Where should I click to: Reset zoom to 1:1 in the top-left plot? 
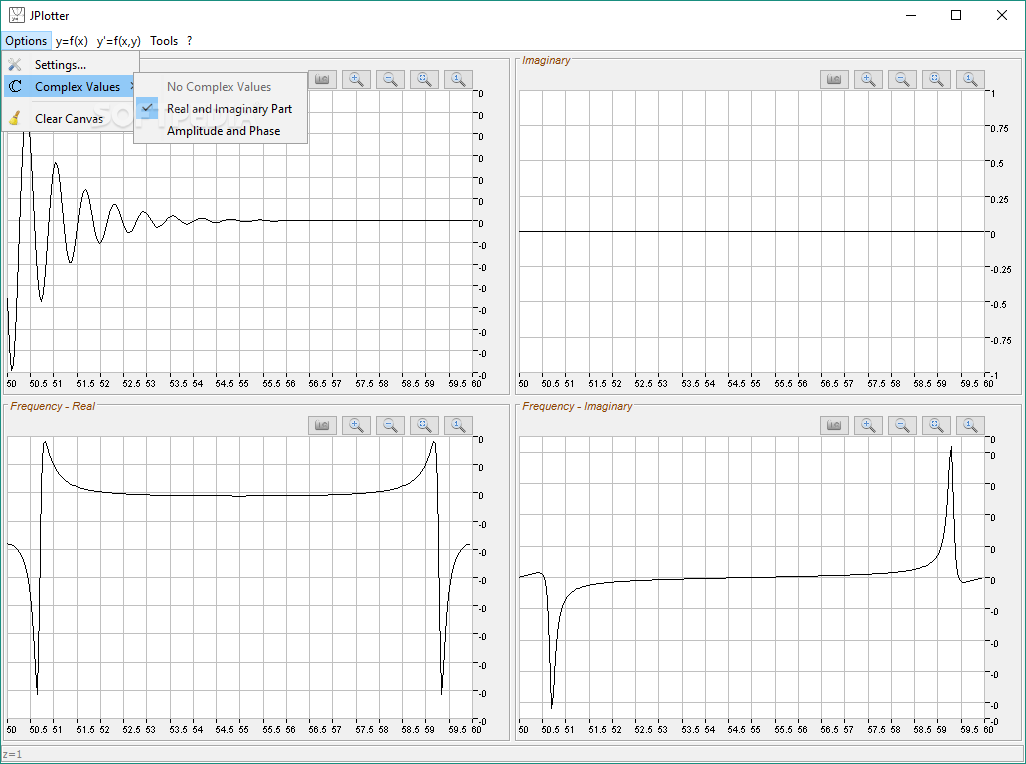point(458,79)
